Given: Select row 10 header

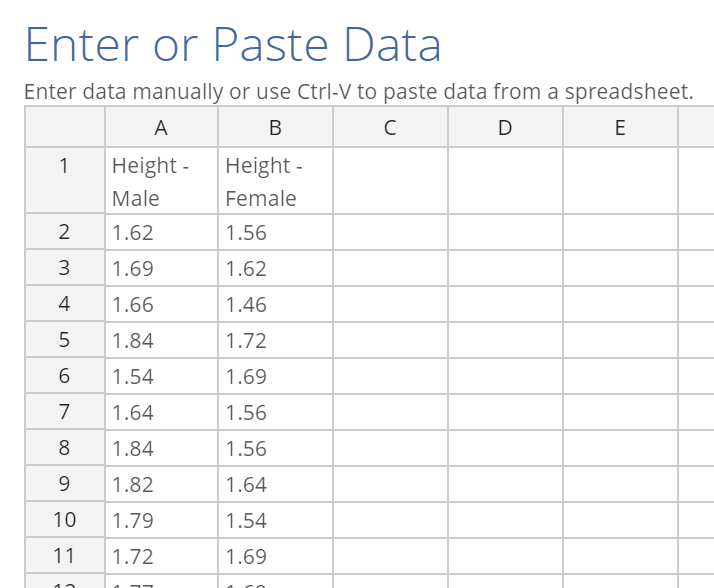Looking at the screenshot, I should 65,520.
